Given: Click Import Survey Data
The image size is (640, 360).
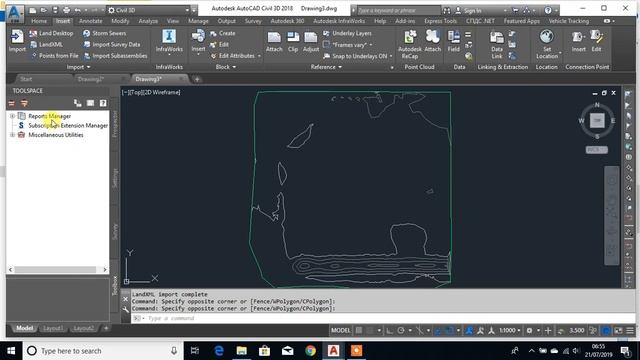Looking at the screenshot, I should click(111, 44).
